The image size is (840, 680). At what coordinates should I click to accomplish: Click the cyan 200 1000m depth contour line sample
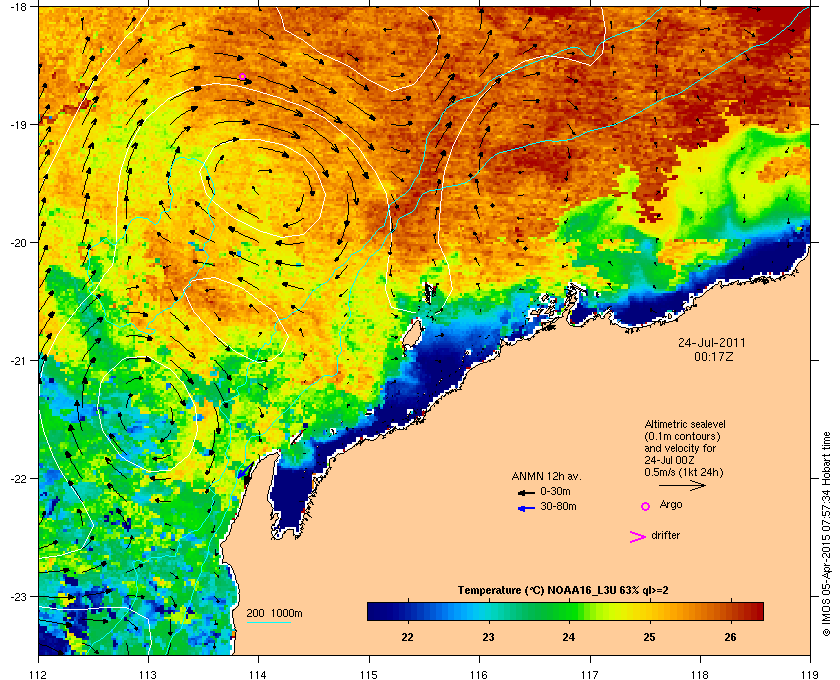click(268, 622)
